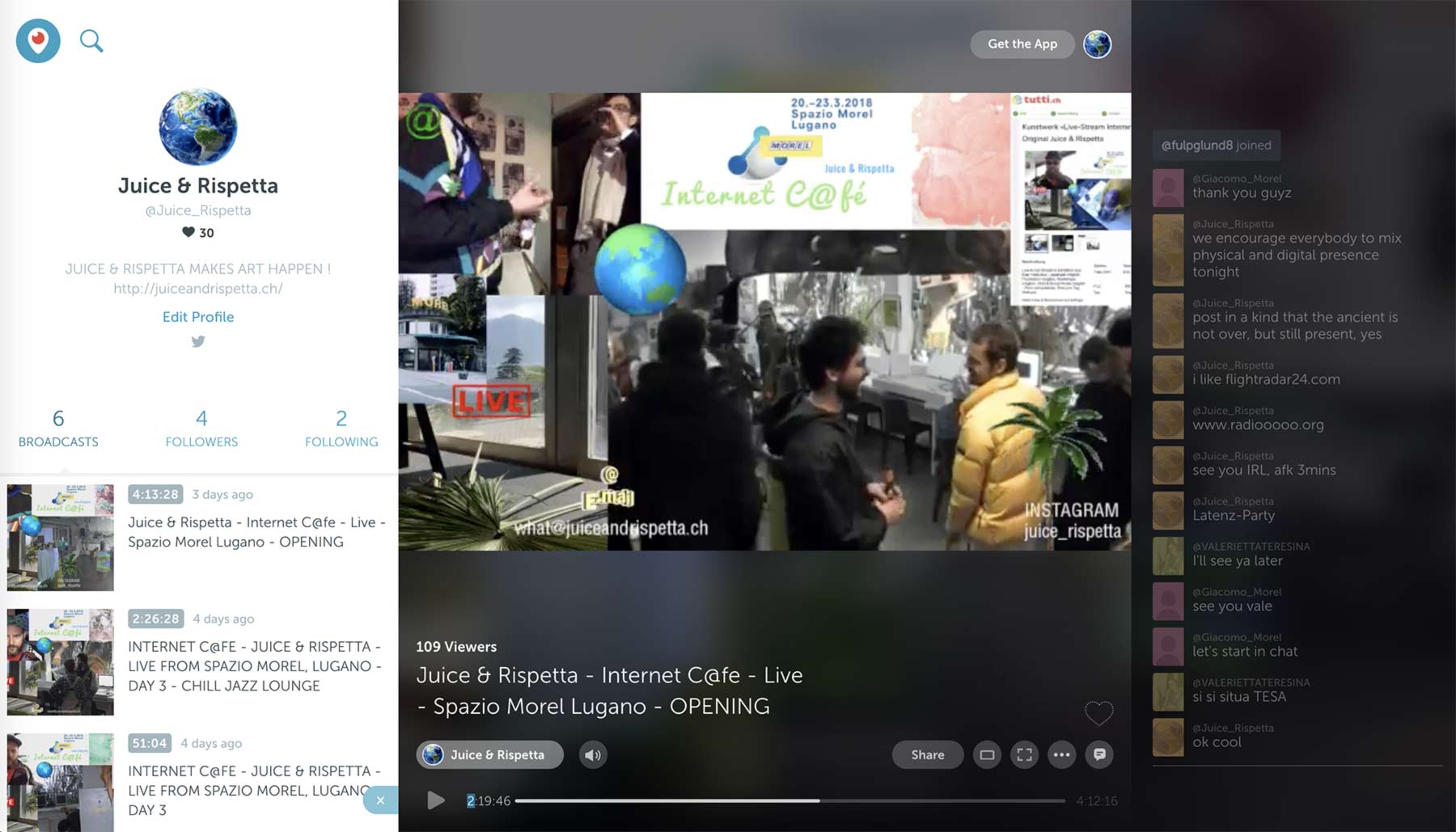Like the broadcast with the heart outline
The width and height of the screenshot is (1456, 832).
point(1099,715)
